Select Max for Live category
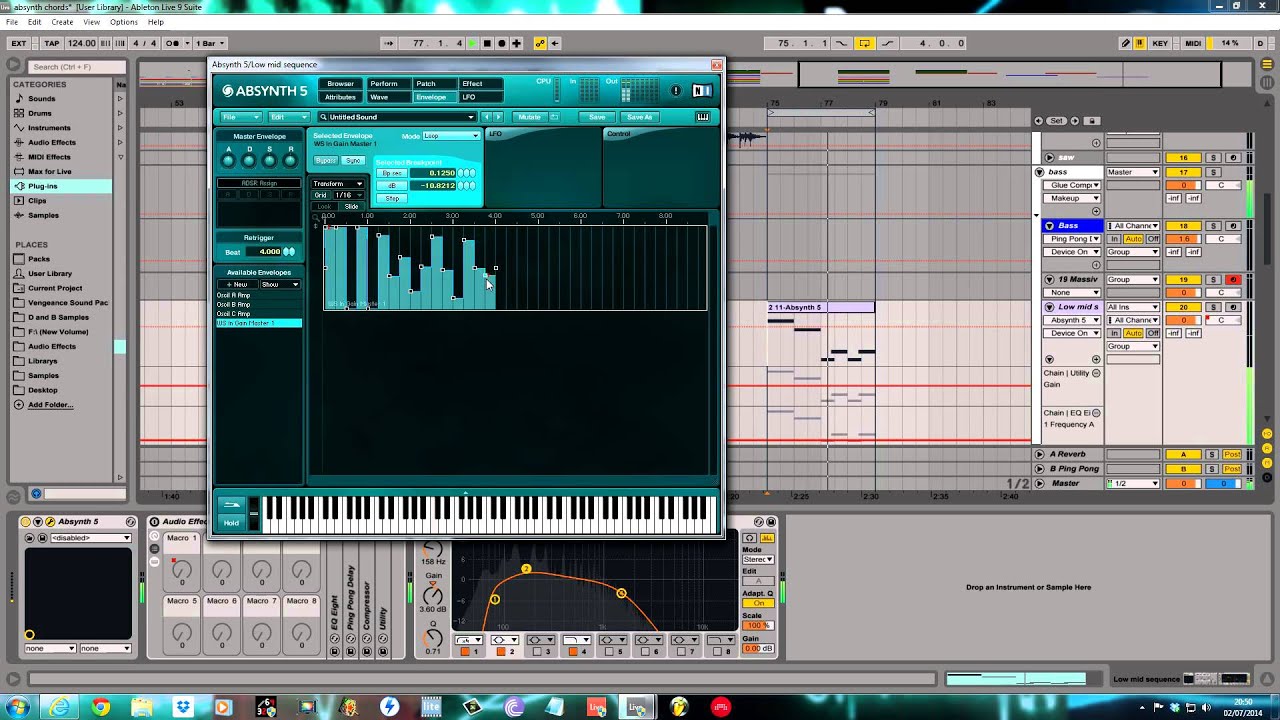Screen dimensions: 1280x720 (x=50, y=171)
